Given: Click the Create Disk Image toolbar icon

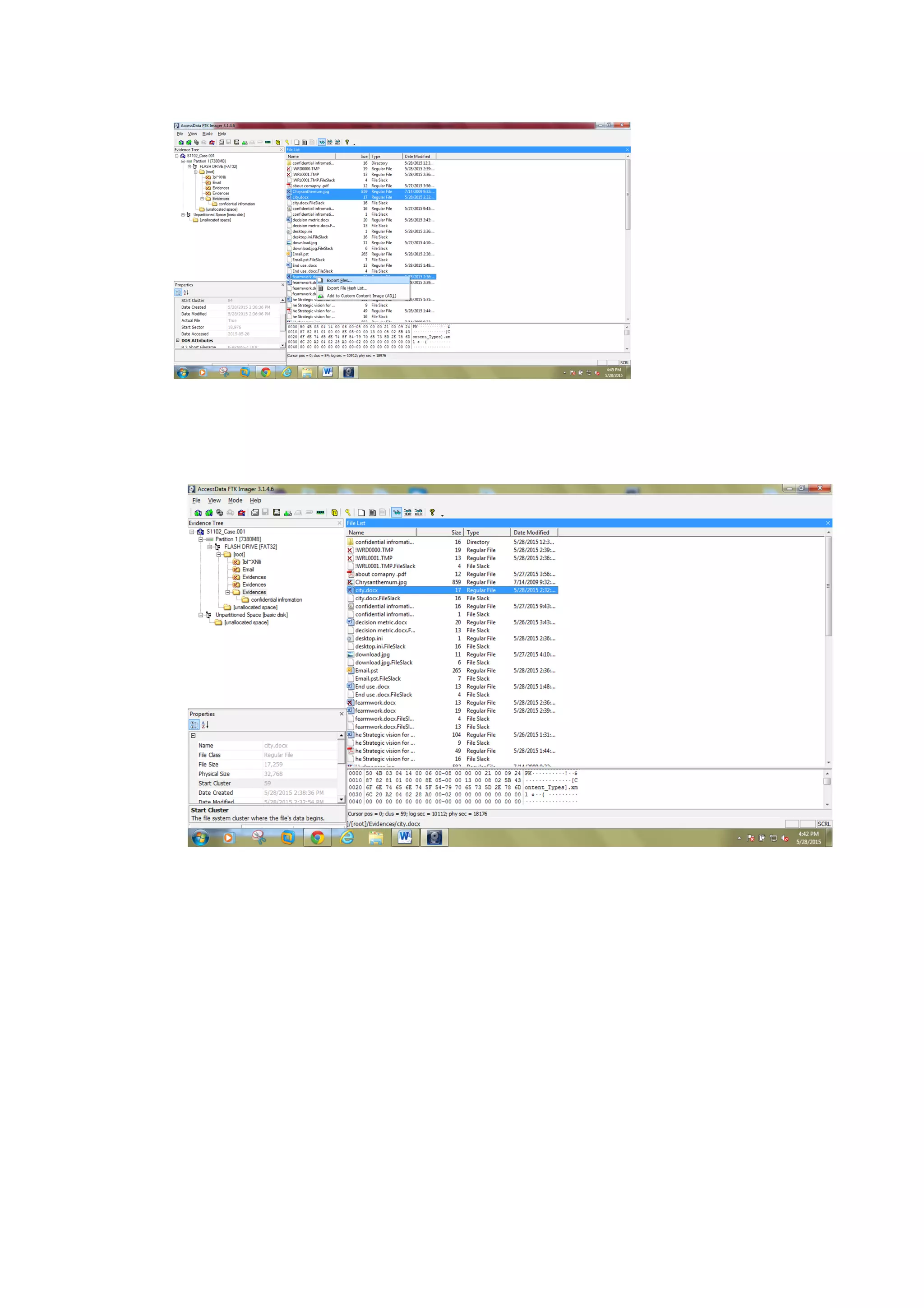Looking at the screenshot, I should pos(254,513).
